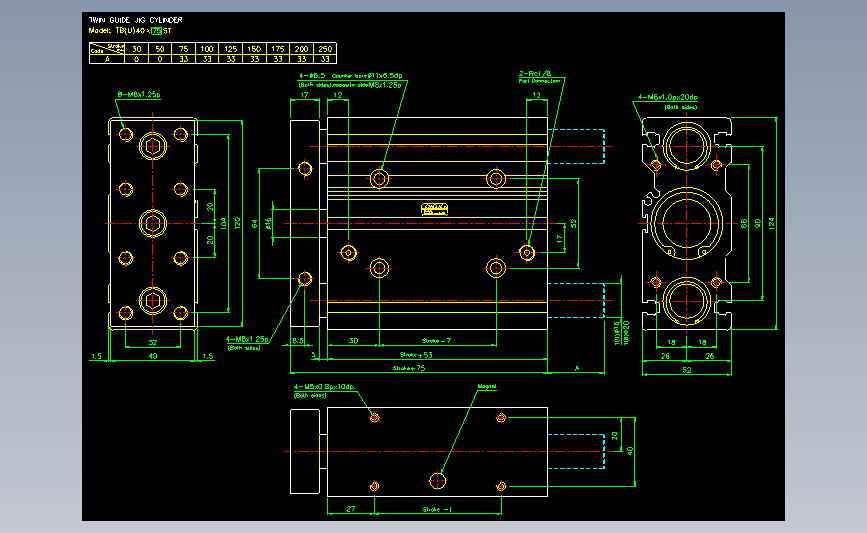This screenshot has height=533, width=867.
Task: Click row label A in stroke table
Action: click(x=107, y=59)
